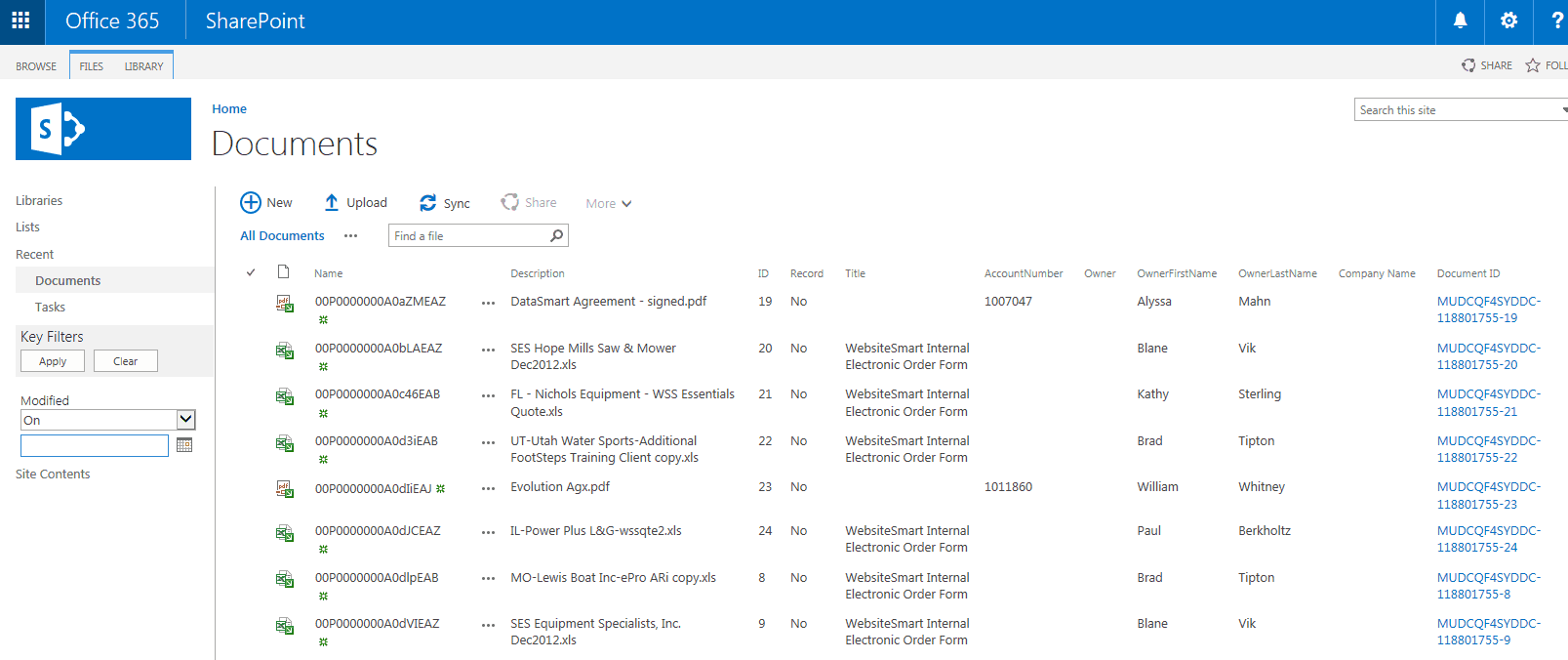The width and height of the screenshot is (1568, 660).
Task: Open the help question mark
Action: (x=1555, y=21)
